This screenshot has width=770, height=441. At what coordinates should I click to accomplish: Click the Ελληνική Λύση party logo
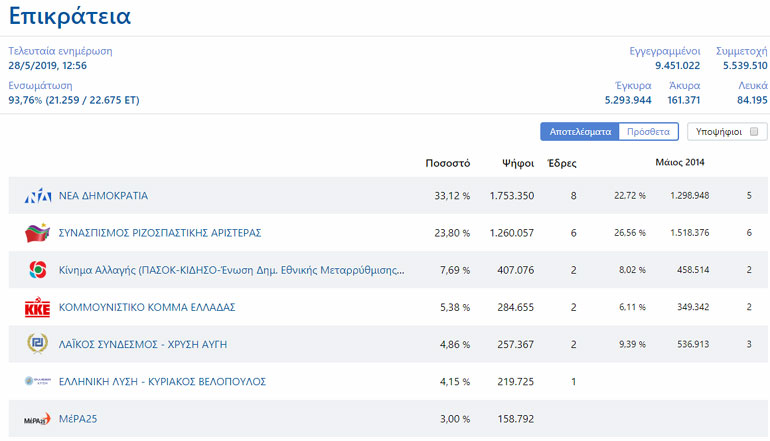coord(37,381)
